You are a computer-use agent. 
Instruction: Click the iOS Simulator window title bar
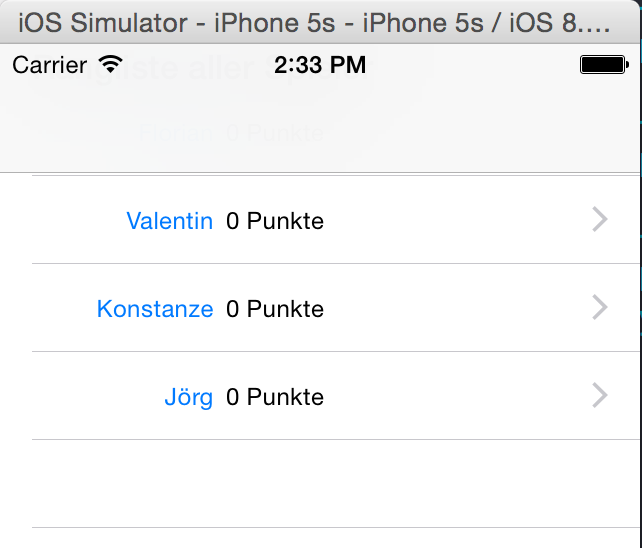319,22
